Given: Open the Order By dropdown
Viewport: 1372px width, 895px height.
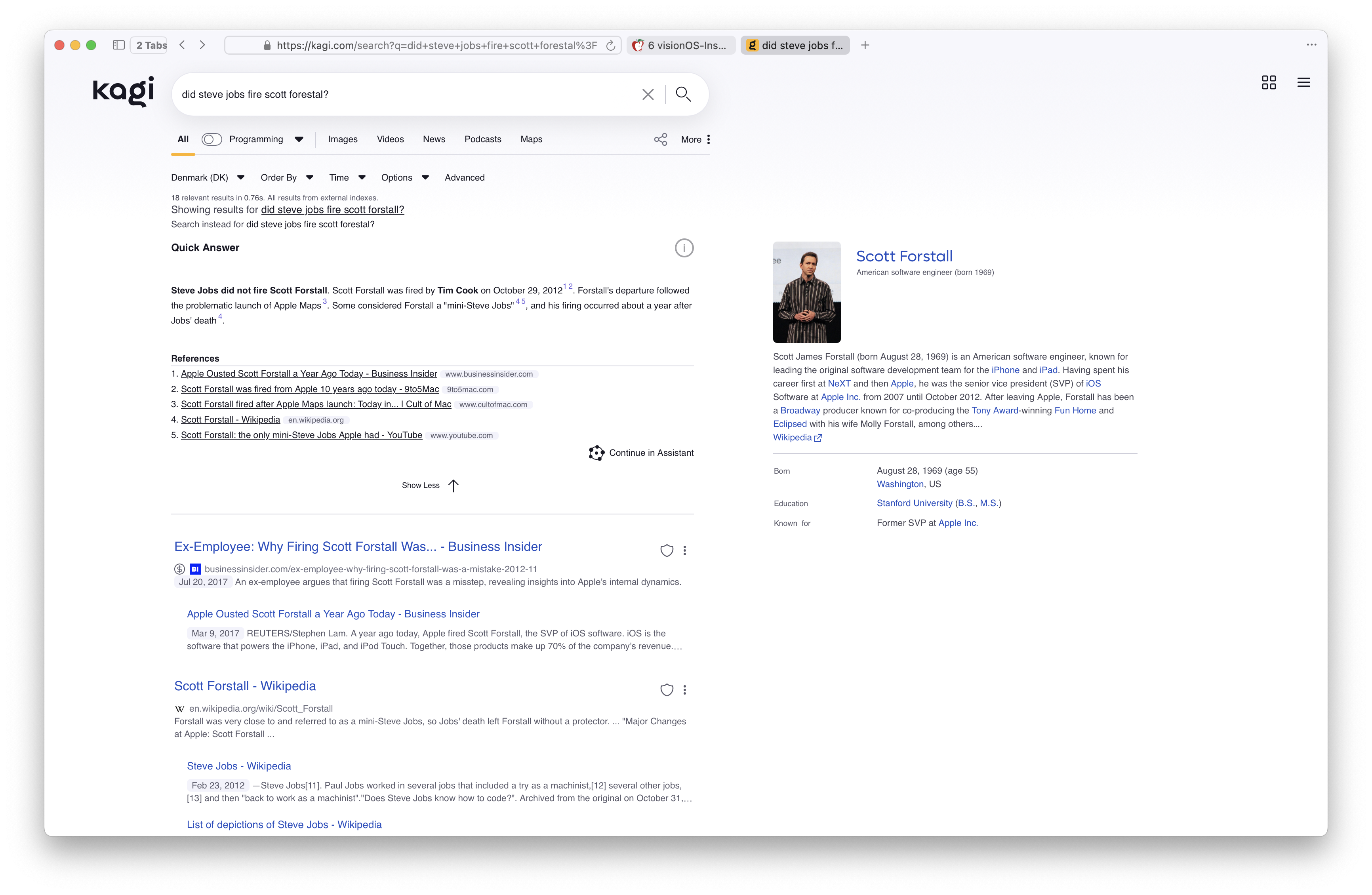Looking at the screenshot, I should 286,177.
